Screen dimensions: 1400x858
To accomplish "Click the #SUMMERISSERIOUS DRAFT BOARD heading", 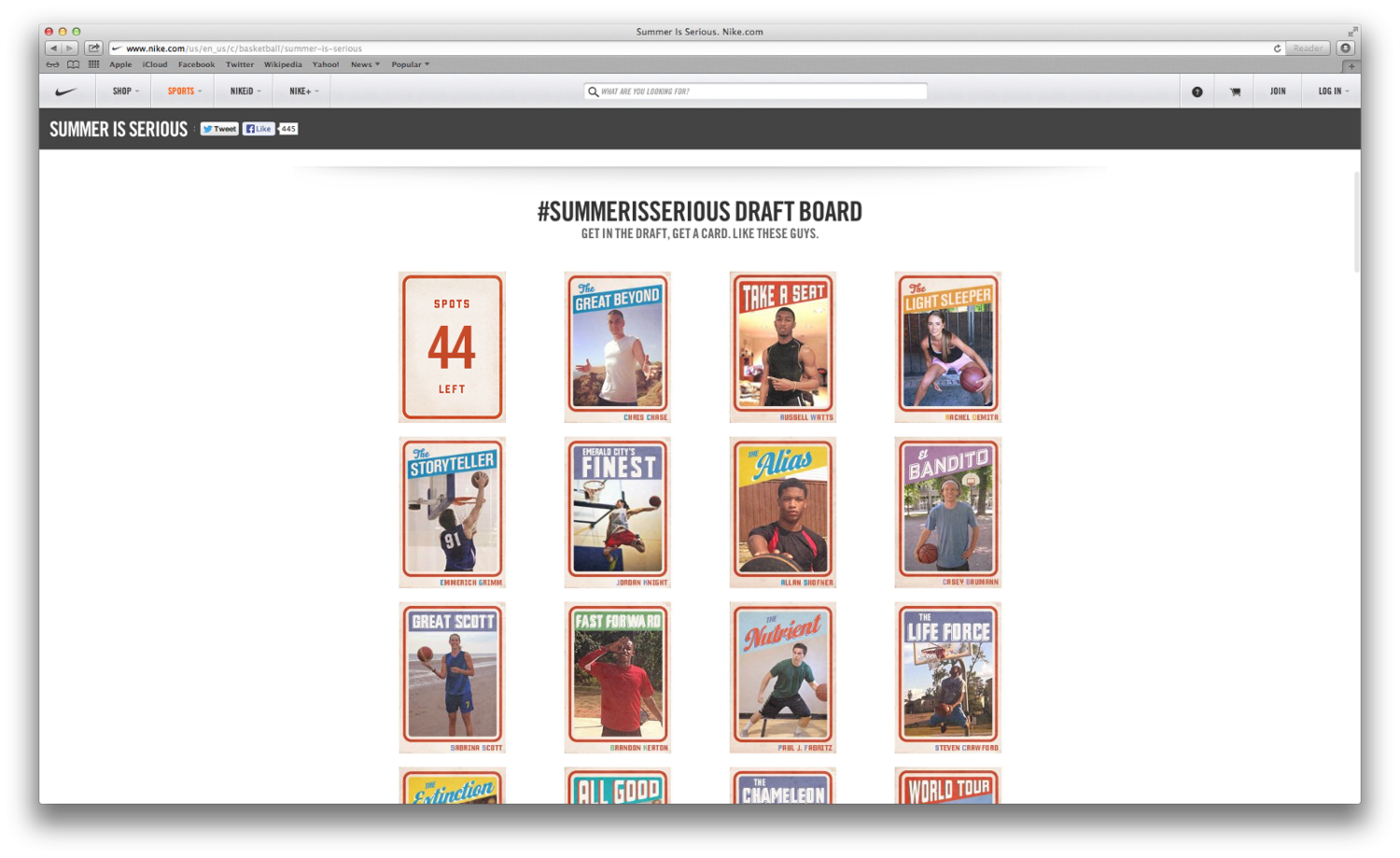I will click(700, 212).
